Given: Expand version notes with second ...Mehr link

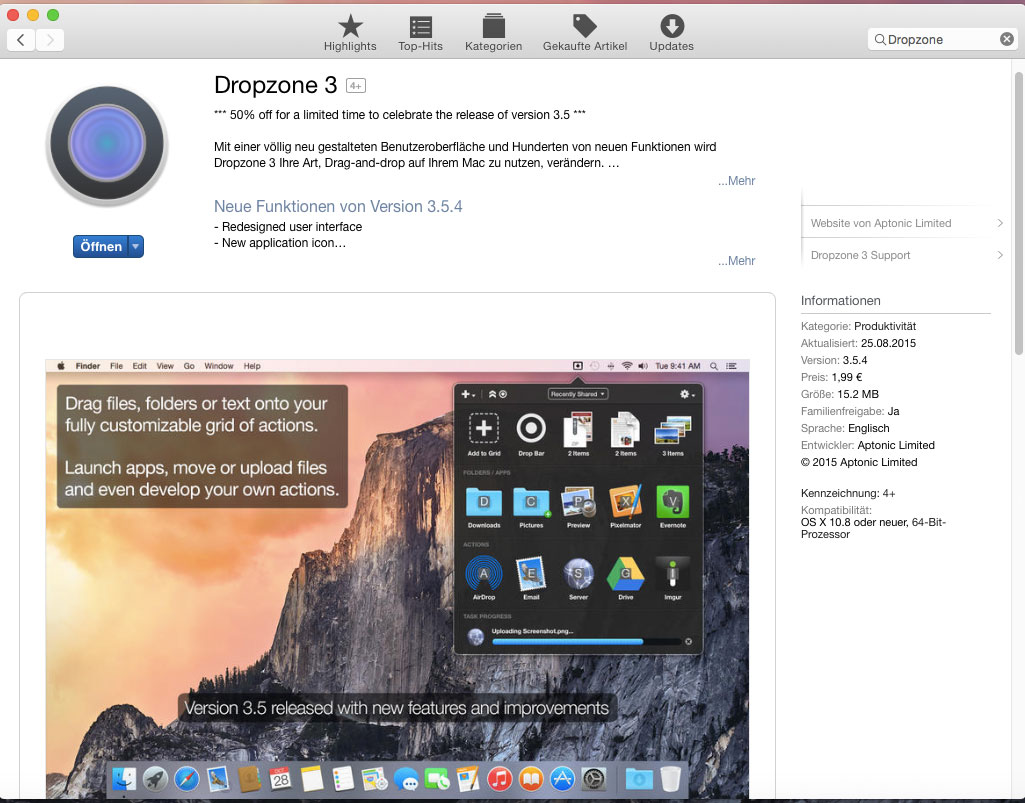Looking at the screenshot, I should (x=736, y=260).
